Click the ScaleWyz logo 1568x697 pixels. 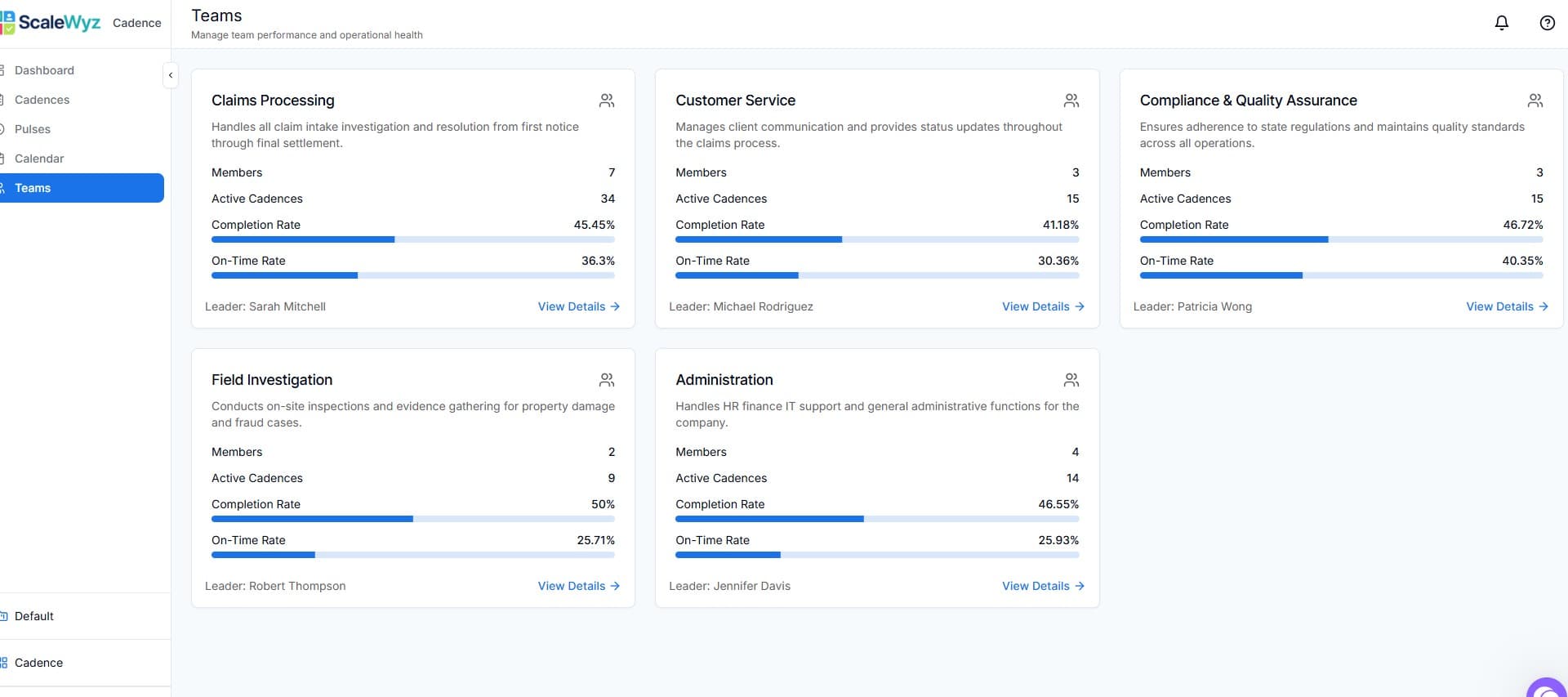tap(51, 22)
